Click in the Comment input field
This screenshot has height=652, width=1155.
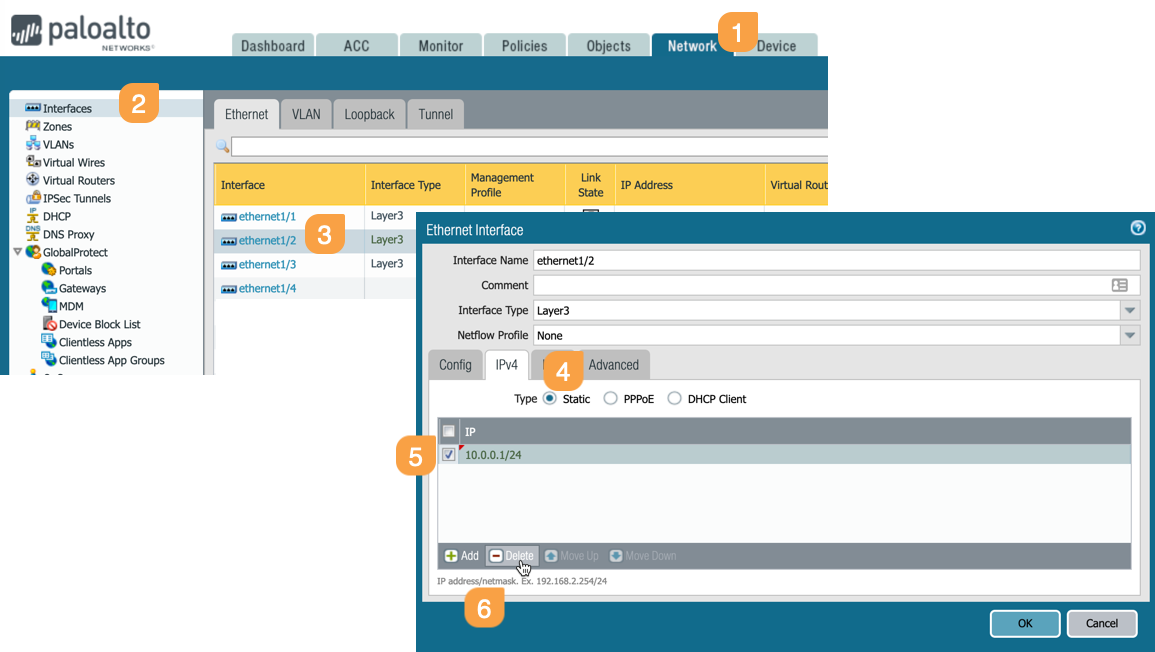pyautogui.click(x=836, y=285)
